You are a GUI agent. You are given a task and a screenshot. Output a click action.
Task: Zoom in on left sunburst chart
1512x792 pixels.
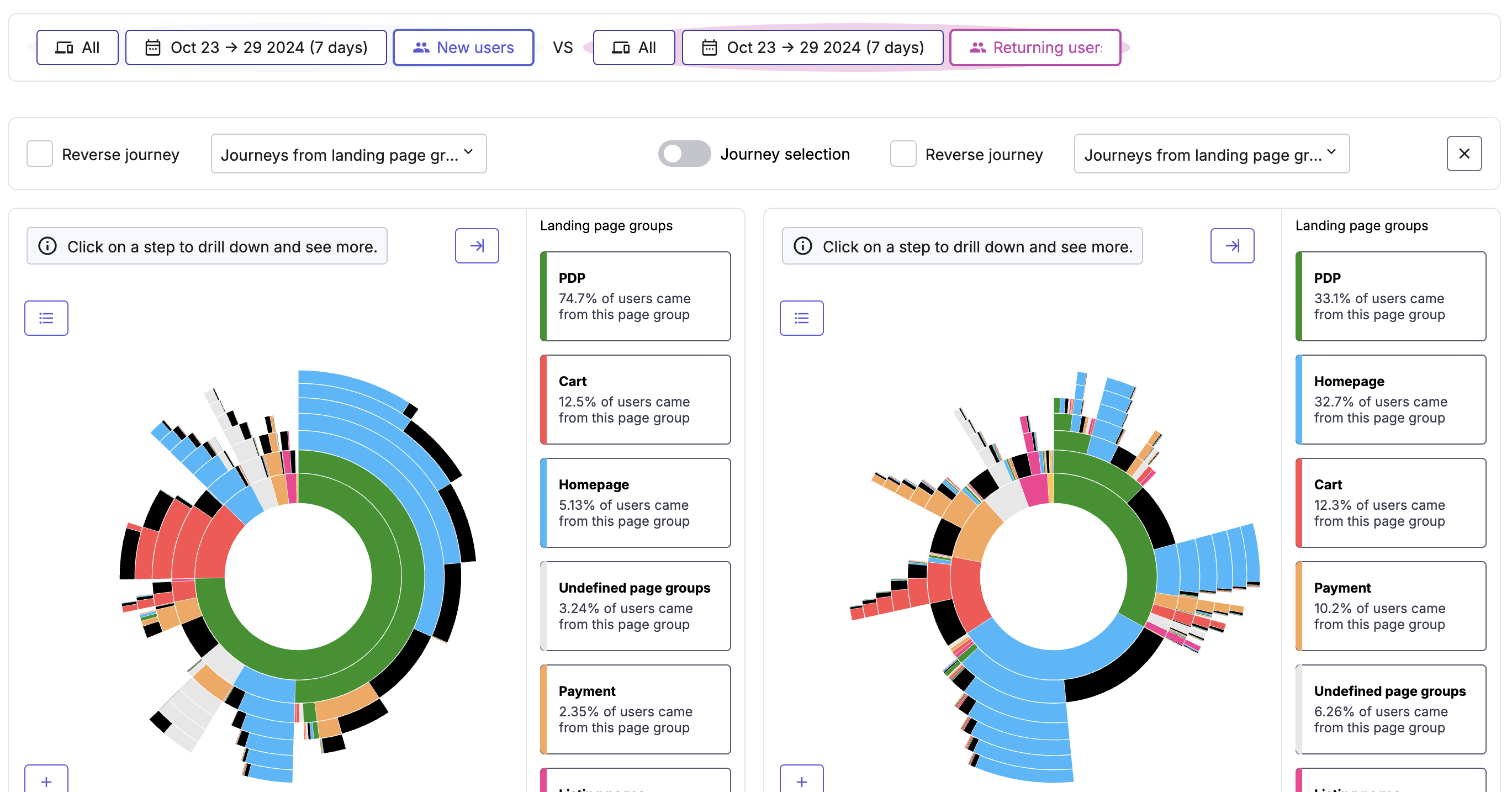click(46, 780)
